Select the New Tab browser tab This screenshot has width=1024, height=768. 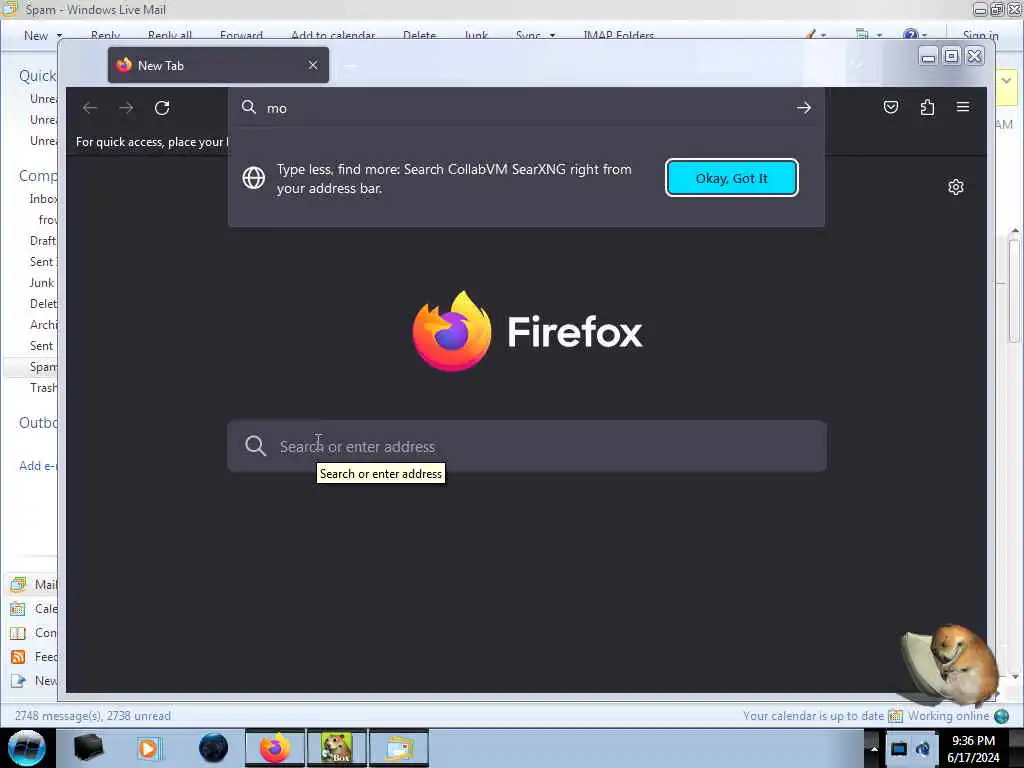218,65
